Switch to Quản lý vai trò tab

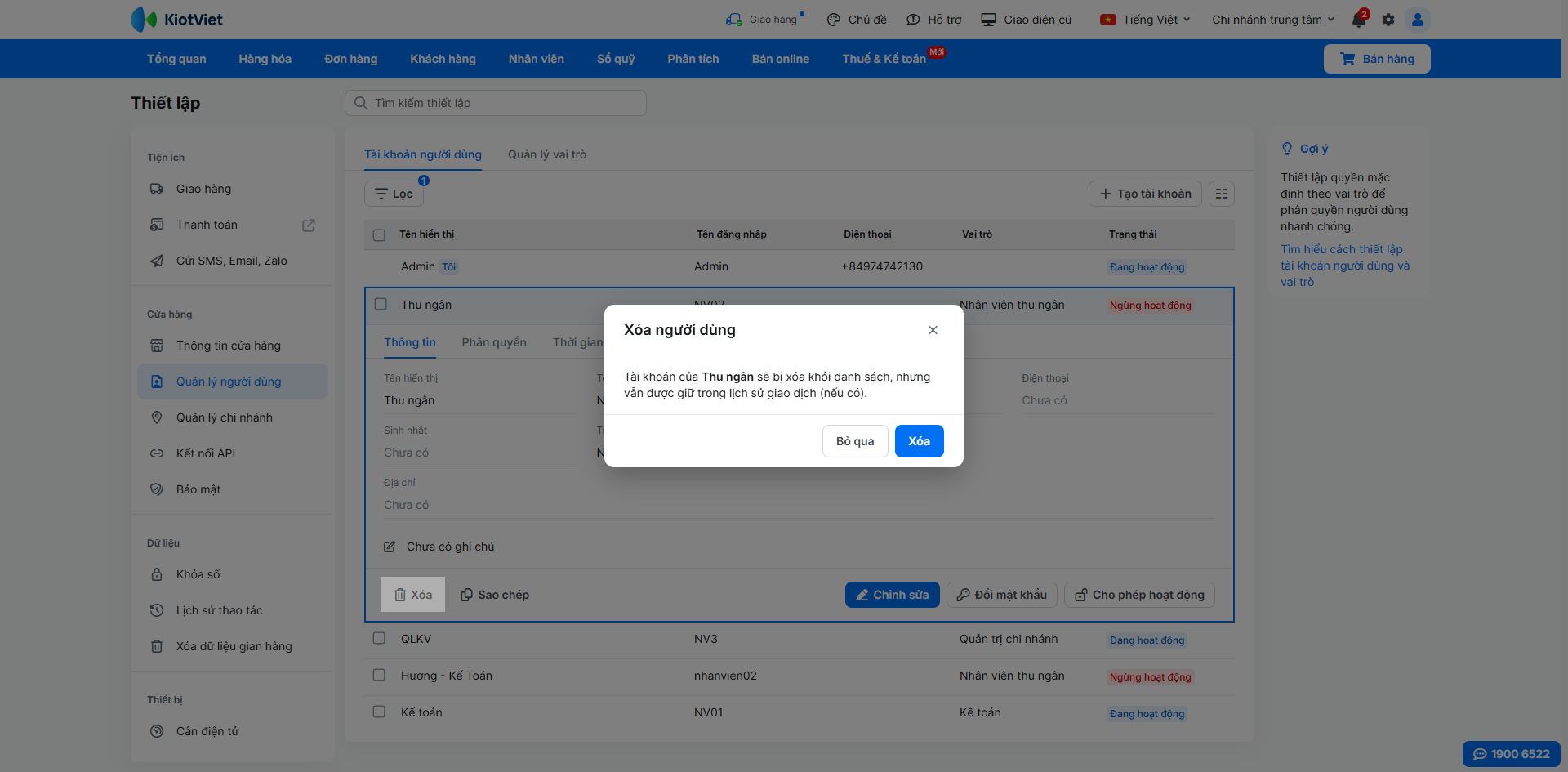(x=547, y=154)
